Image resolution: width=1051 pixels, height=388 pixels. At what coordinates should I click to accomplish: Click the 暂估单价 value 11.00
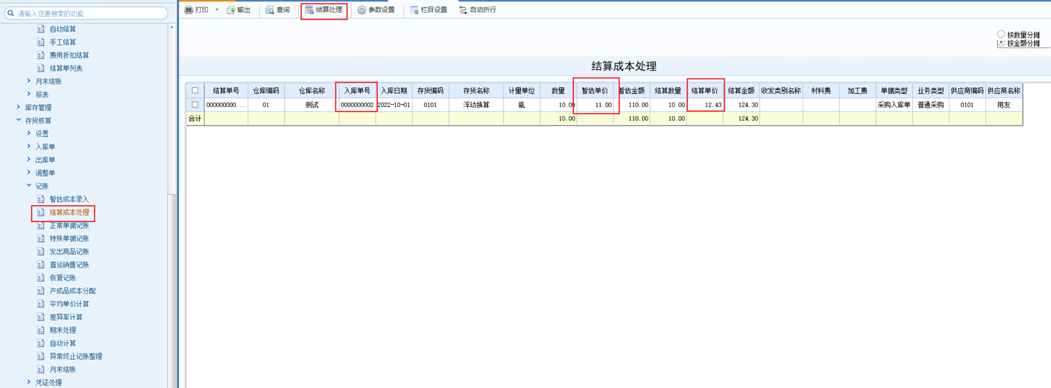click(x=595, y=105)
